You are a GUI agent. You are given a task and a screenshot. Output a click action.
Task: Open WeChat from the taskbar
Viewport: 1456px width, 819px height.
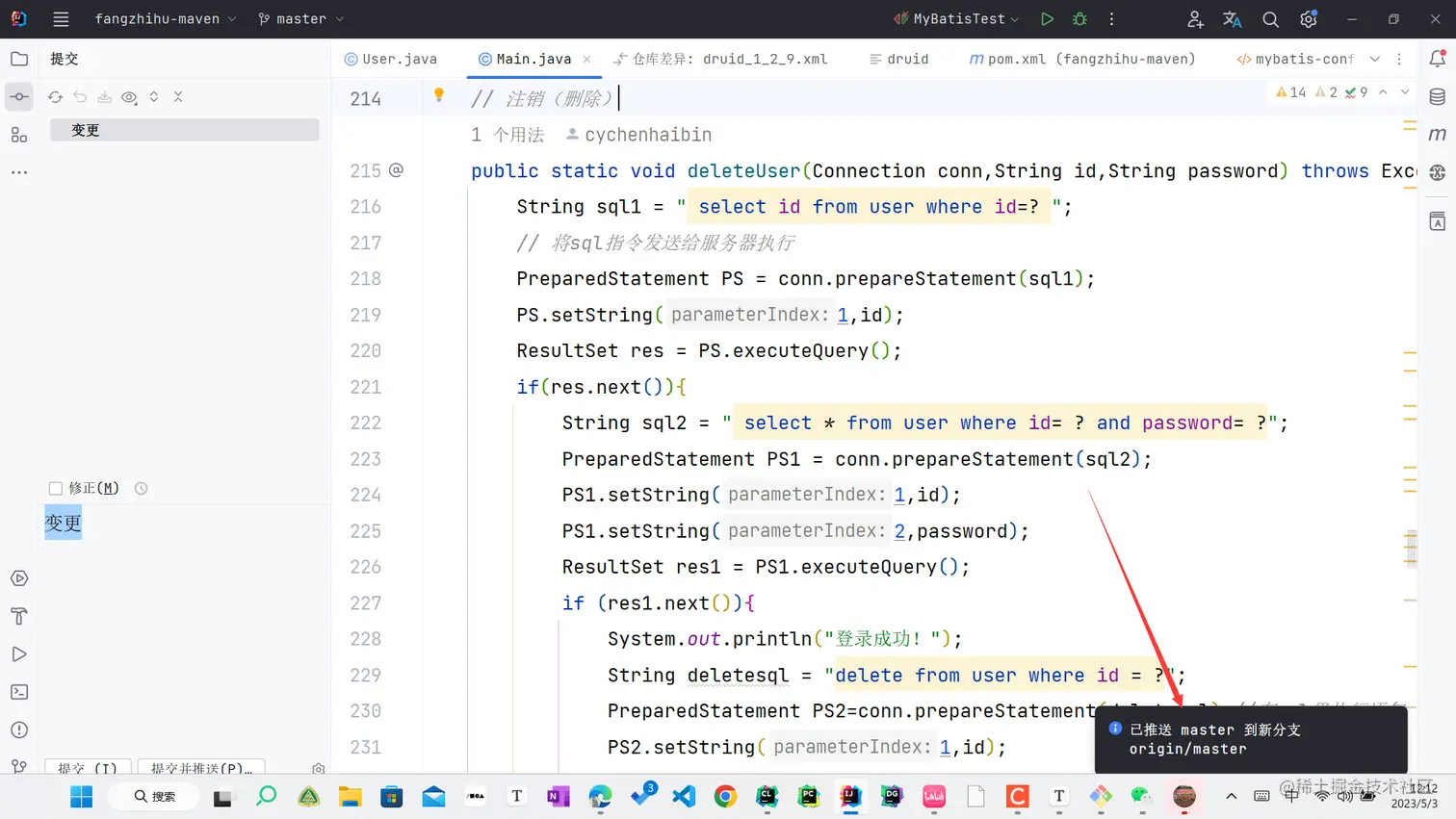[1142, 797]
